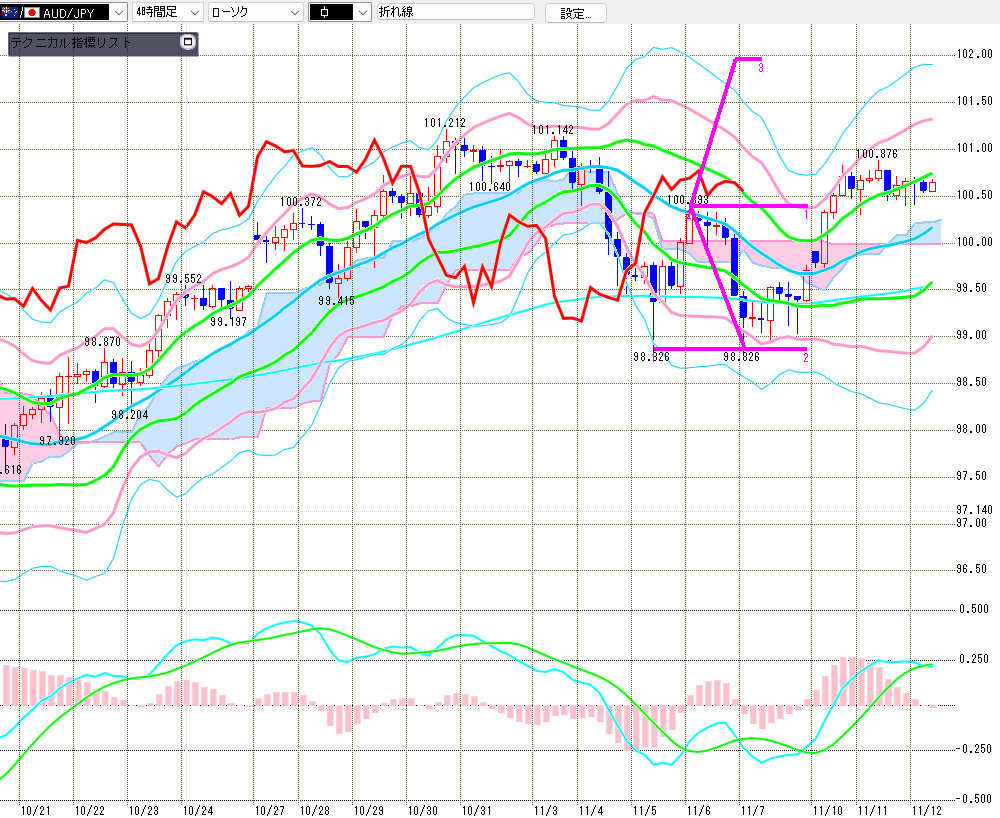Click the 99.197 price label on chart

(x=228, y=321)
